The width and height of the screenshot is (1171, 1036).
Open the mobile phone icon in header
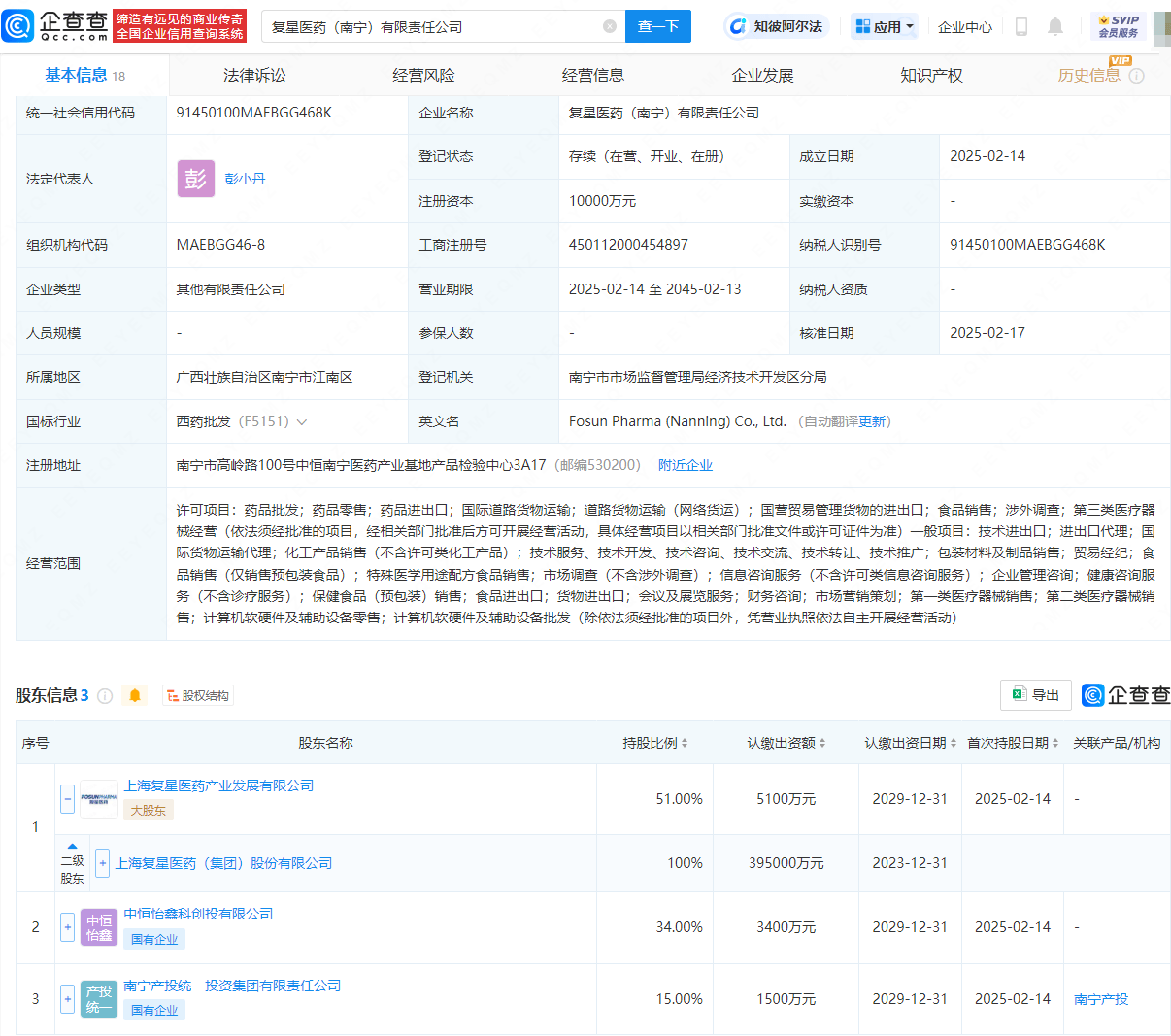pos(1020,26)
